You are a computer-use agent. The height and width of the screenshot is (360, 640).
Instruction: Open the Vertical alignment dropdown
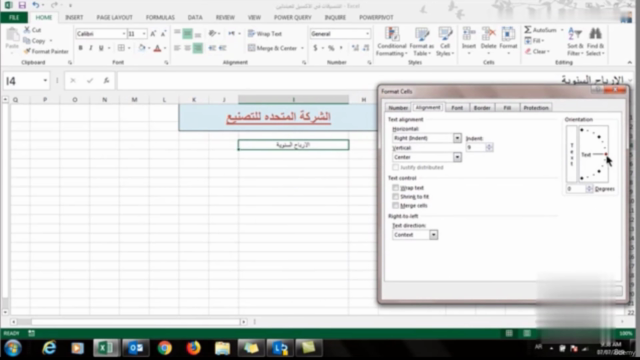click(457, 157)
